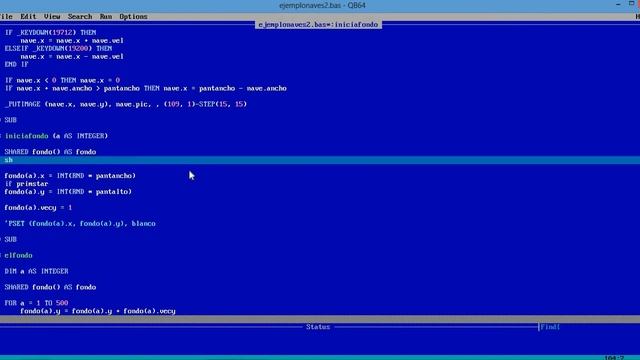Click the if primstar line
Viewport: 640px width, 360px height.
26,184
